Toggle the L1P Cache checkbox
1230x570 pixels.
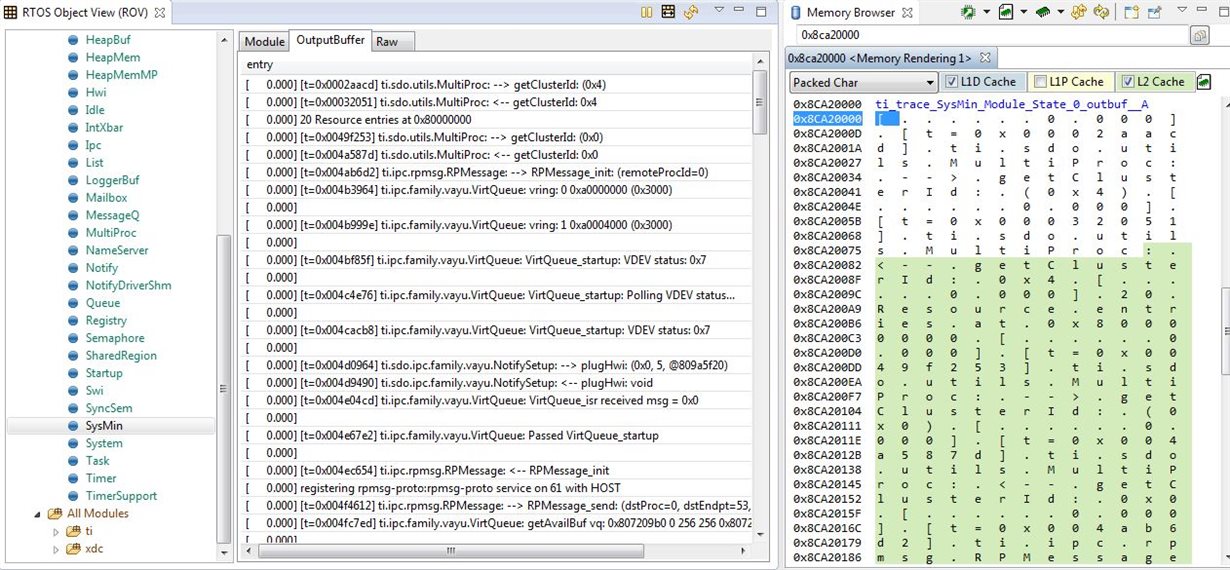point(1040,82)
